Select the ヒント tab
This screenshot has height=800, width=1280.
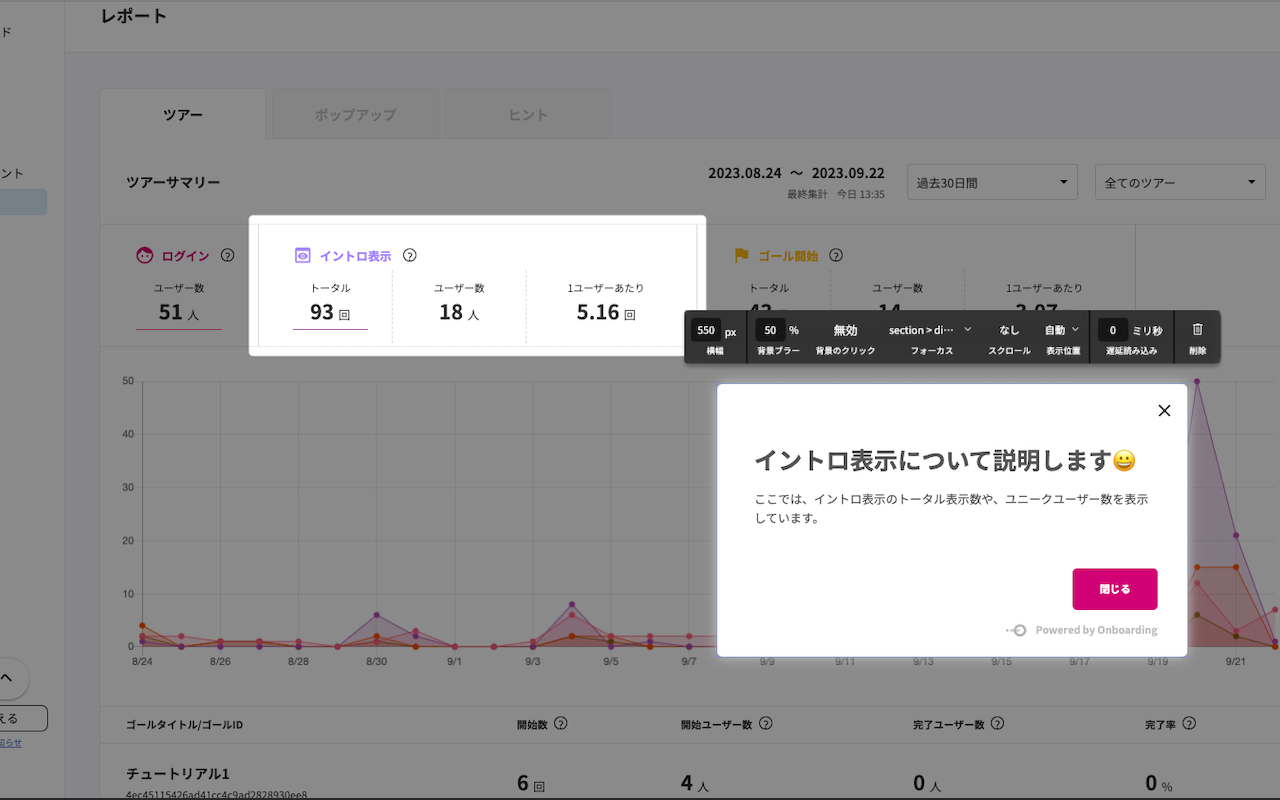coord(527,114)
